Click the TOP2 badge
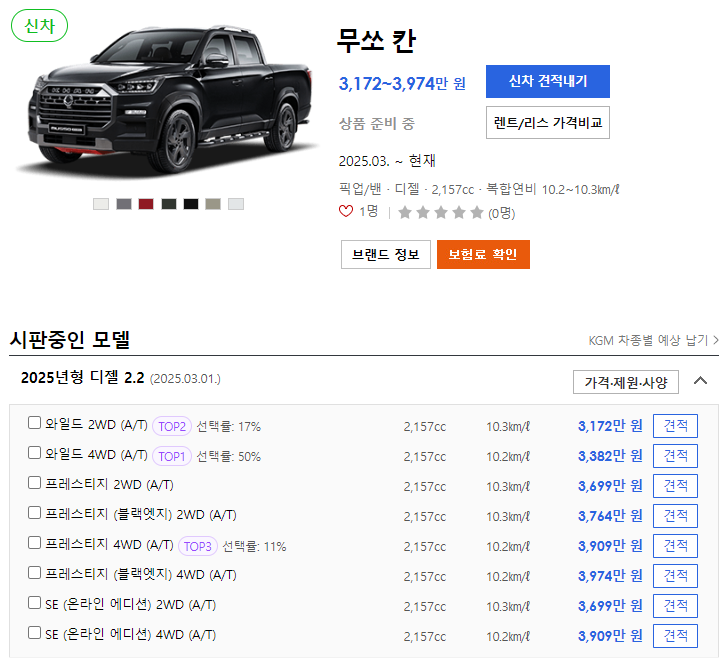 tap(172, 427)
